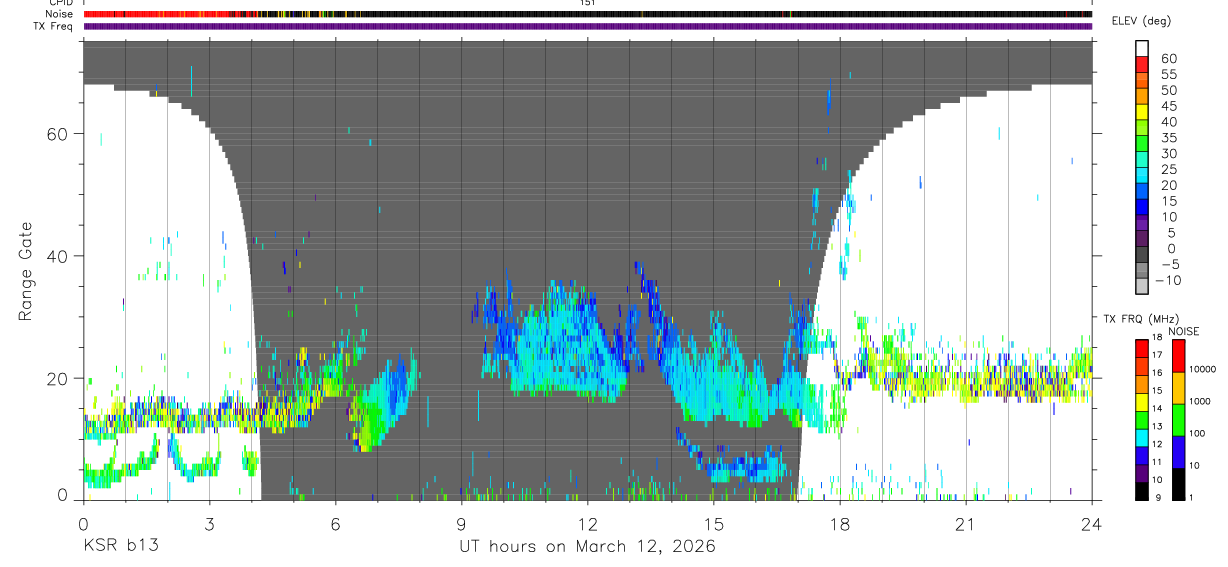Click the "UT hours on March 12, 2026" axis title

click(x=588, y=547)
